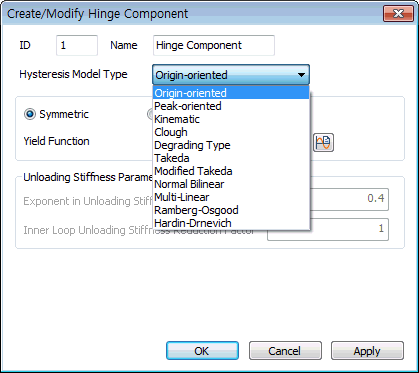The width and height of the screenshot is (419, 373).
Task: Click the Cancel button
Action: [285, 351]
